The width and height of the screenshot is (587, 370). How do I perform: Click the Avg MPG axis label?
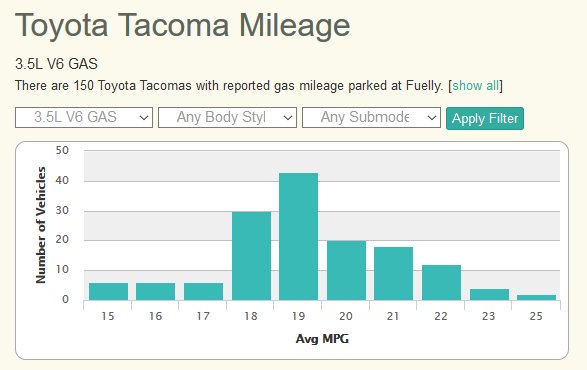tap(322, 339)
